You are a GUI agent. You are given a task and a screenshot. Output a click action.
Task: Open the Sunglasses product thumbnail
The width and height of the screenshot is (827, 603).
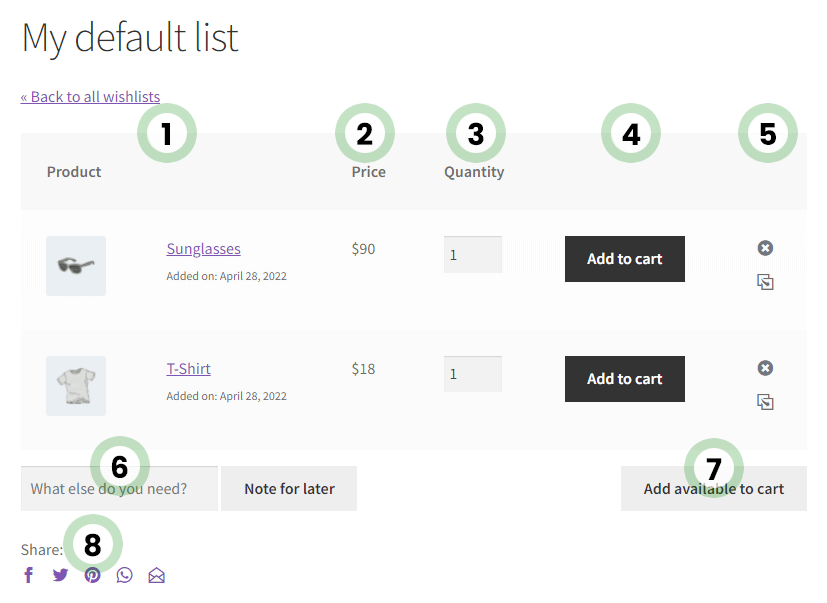76,266
